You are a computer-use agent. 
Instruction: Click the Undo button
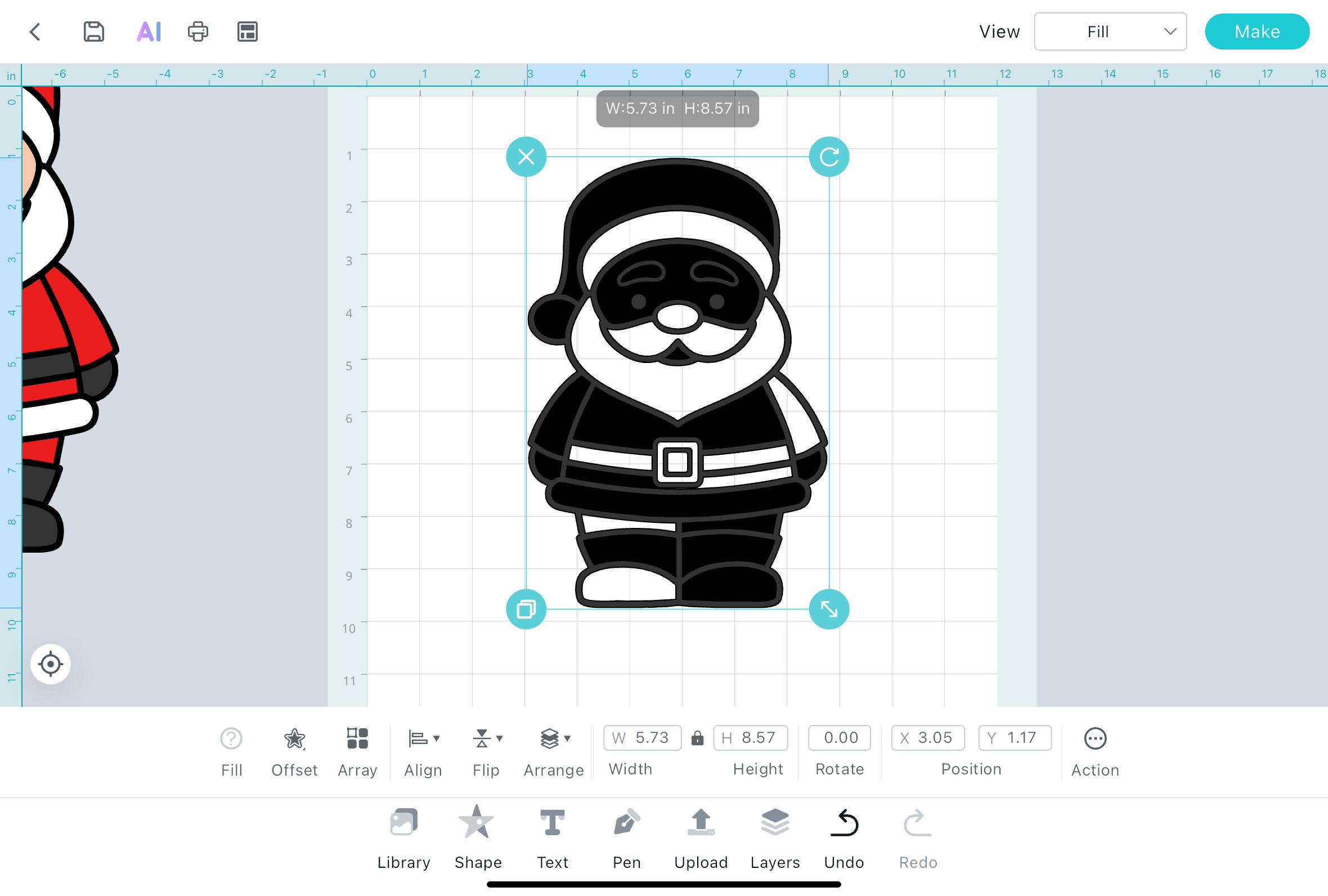(844, 836)
